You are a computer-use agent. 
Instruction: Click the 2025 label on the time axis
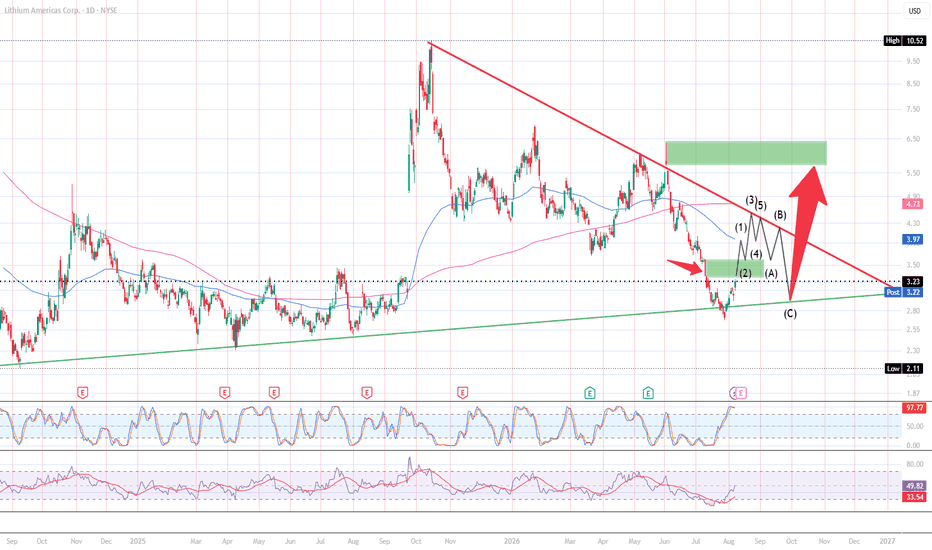tap(137, 542)
